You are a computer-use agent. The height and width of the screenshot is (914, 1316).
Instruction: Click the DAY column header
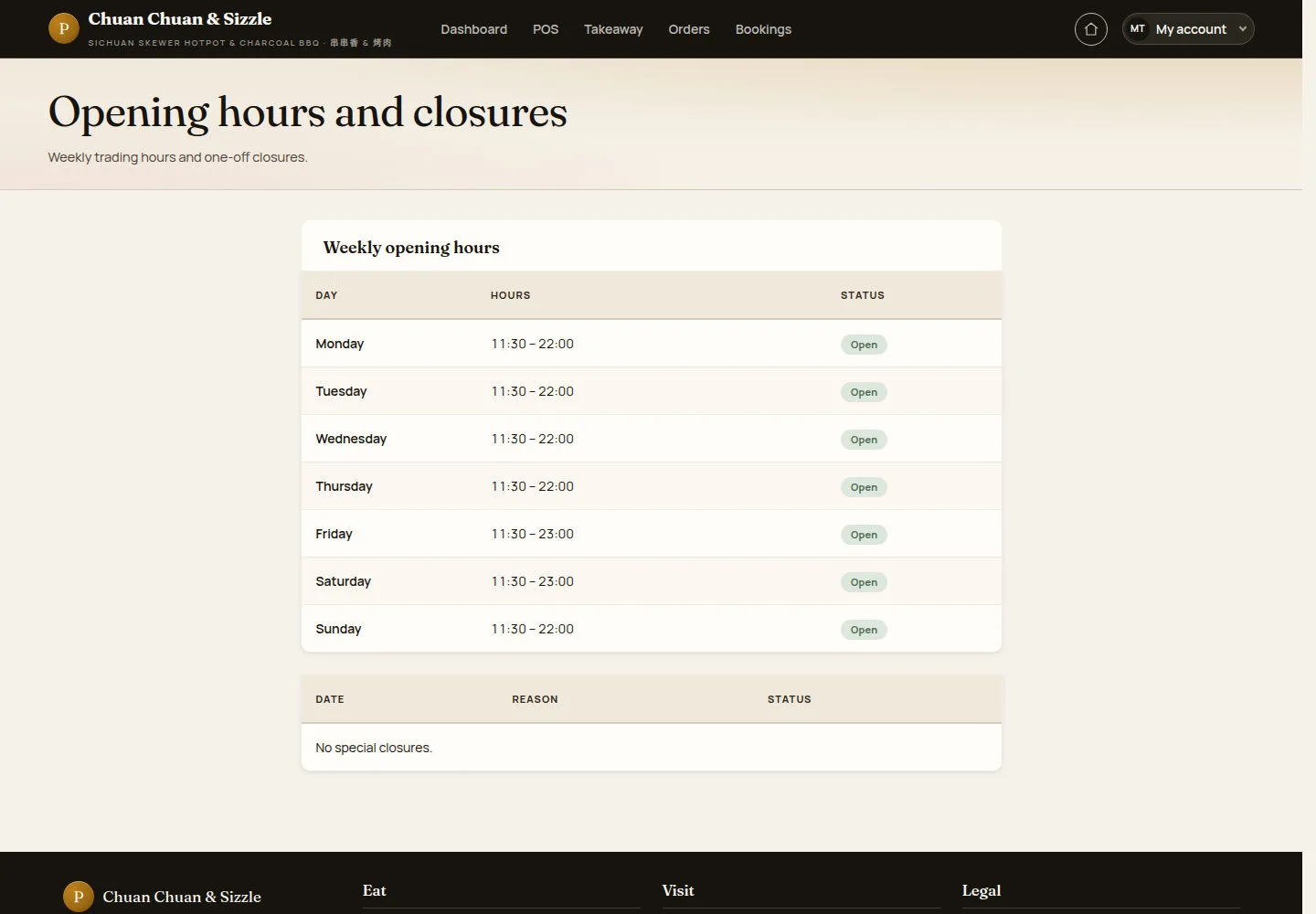tap(326, 295)
